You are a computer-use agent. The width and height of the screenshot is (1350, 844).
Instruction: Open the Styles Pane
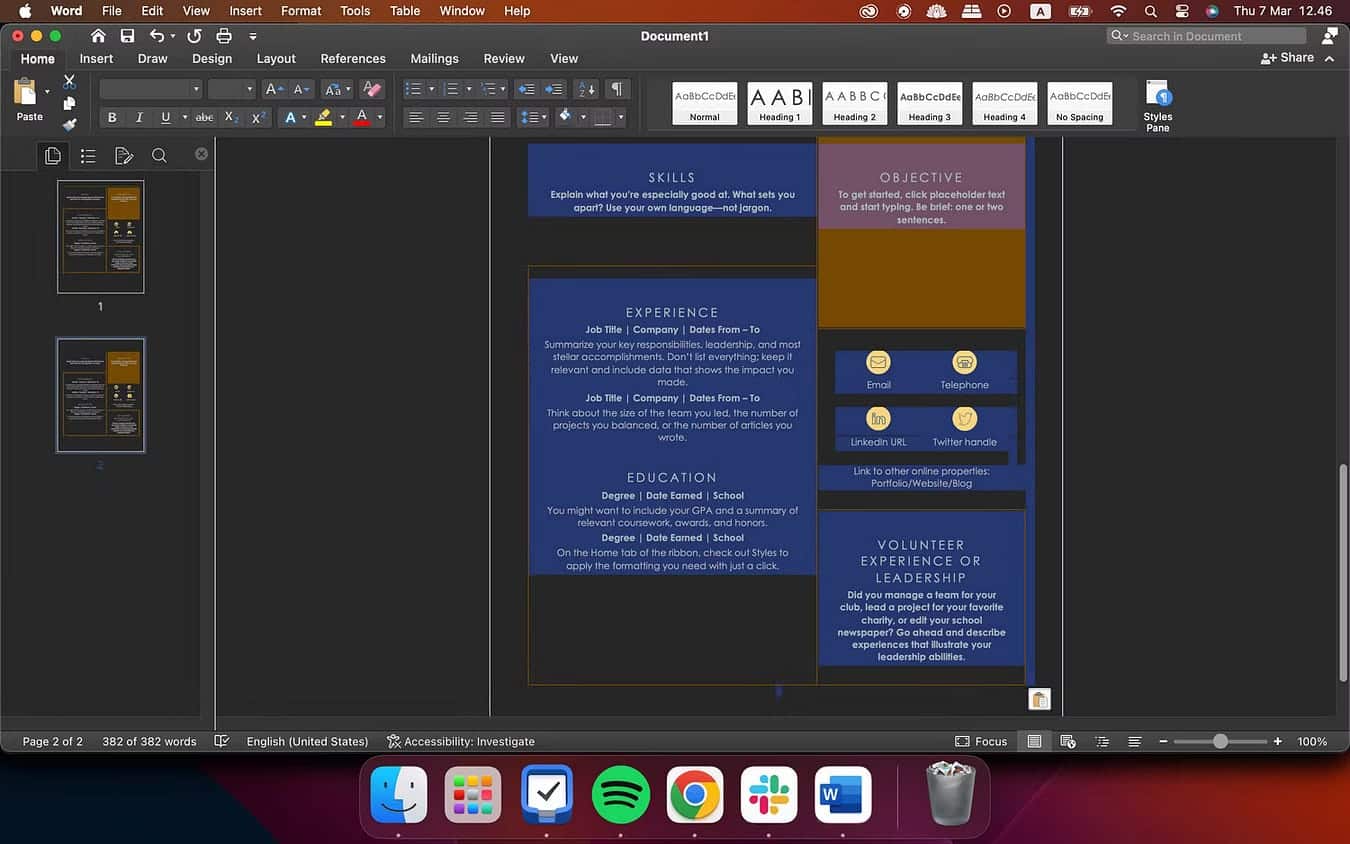point(1157,103)
